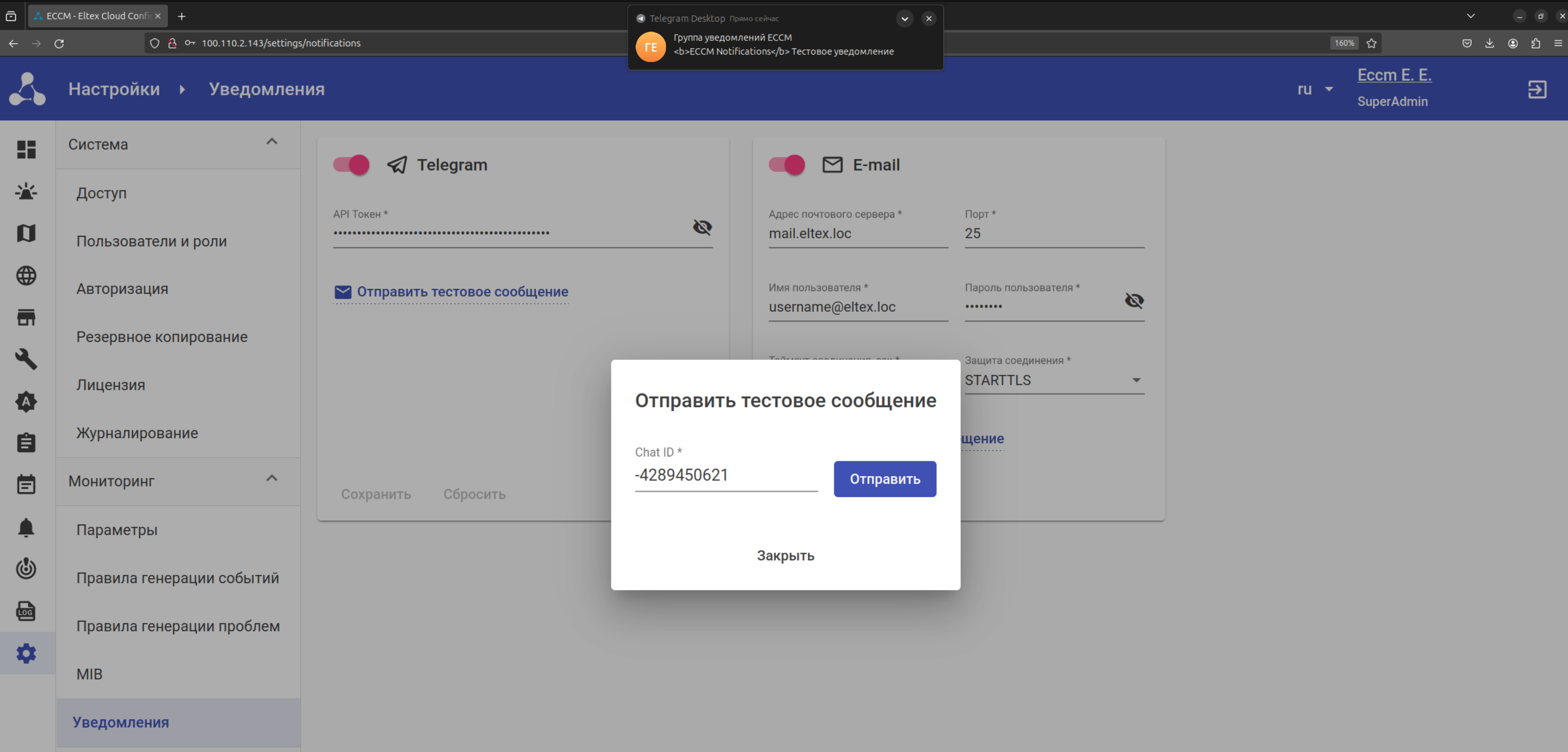Disable the Telegram notifications toggle

point(352,164)
